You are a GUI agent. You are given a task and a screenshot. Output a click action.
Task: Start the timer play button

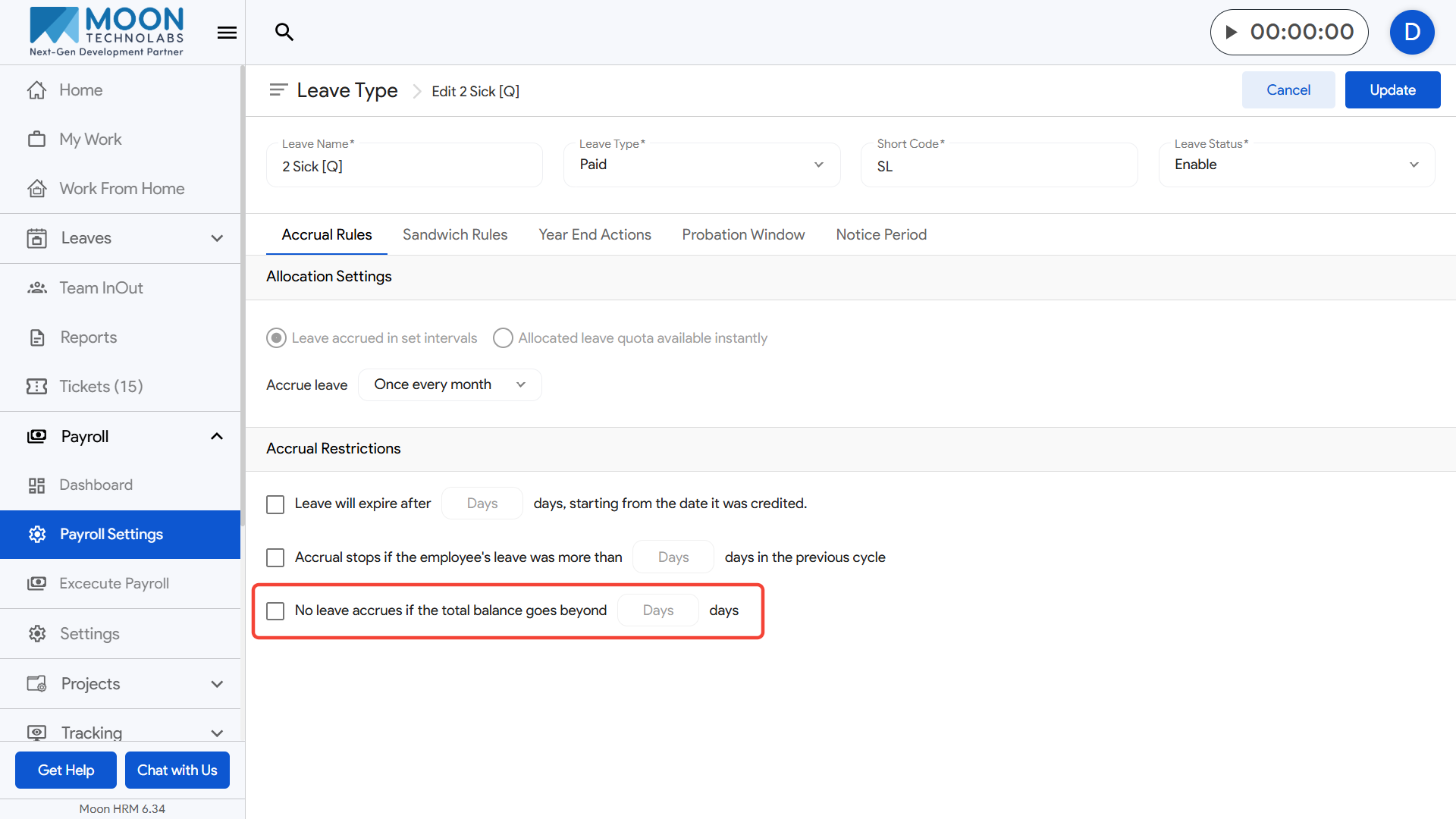(1232, 32)
